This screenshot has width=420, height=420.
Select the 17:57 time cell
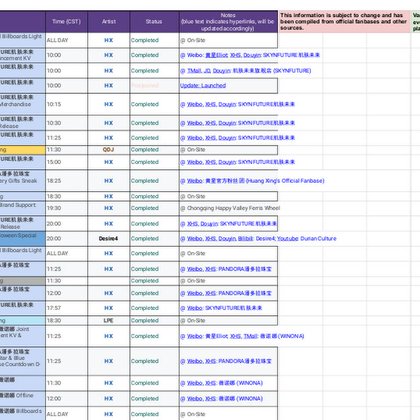coord(66,308)
